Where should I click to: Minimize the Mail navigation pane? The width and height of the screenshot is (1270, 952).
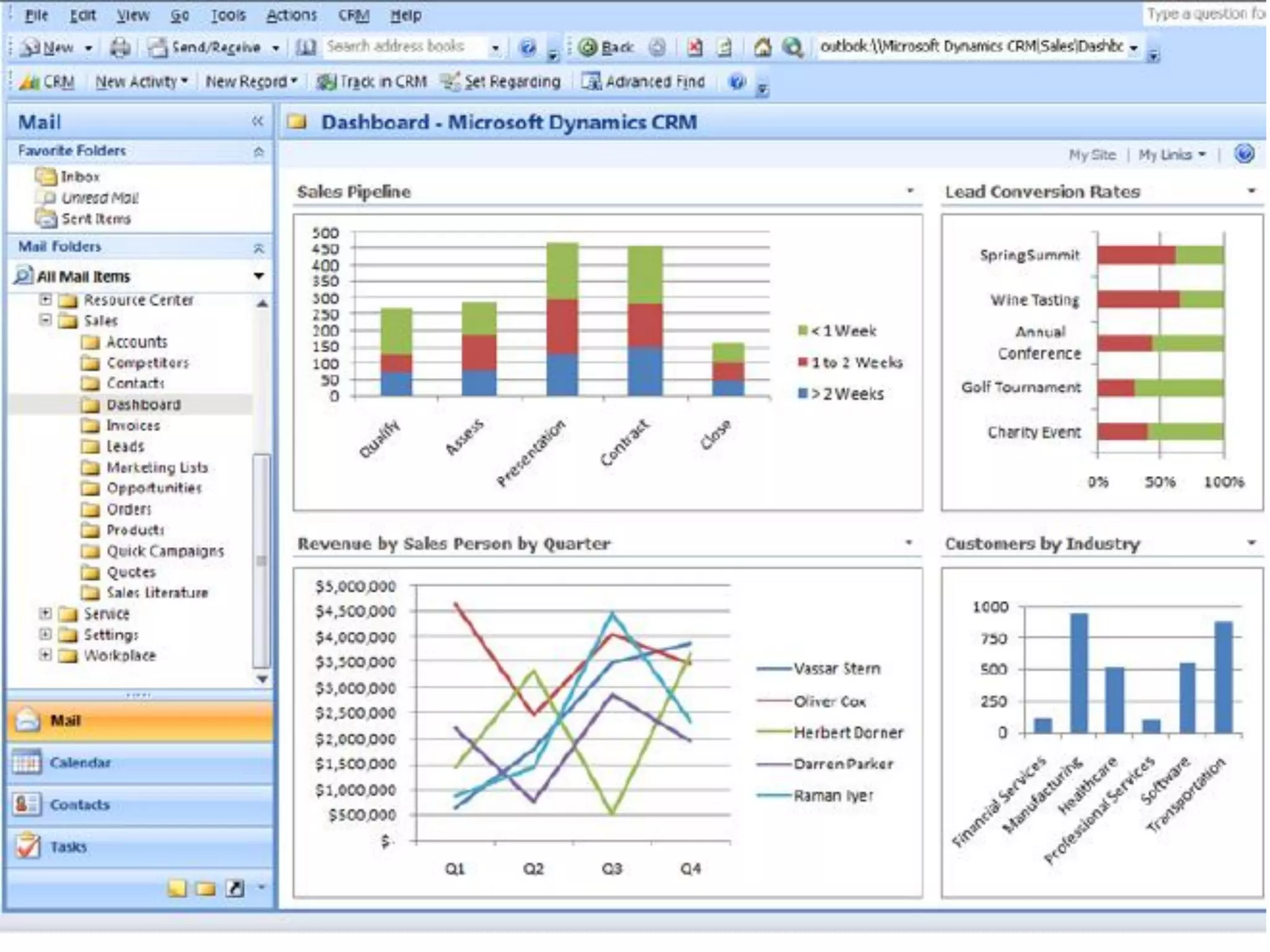point(257,121)
